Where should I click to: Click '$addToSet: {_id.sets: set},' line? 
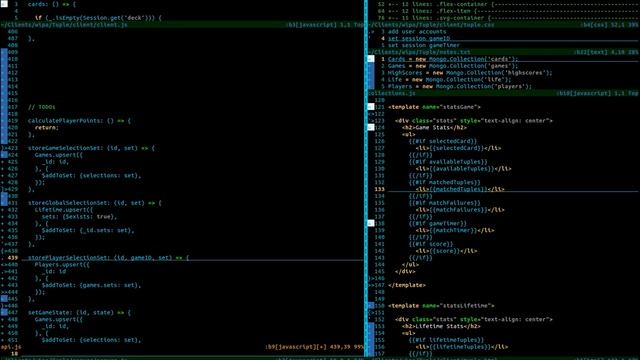point(87,230)
